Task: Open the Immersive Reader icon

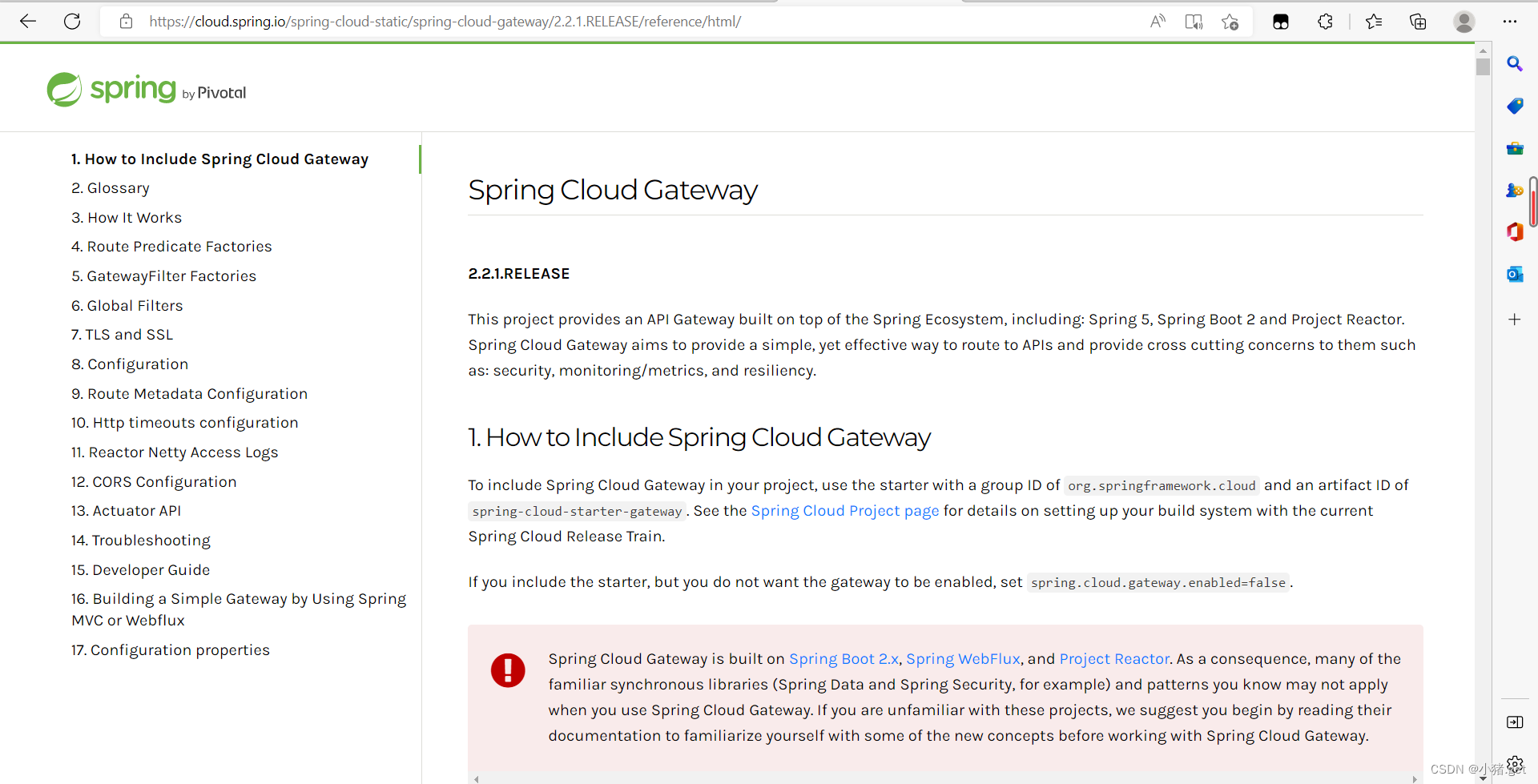Action: point(1194,22)
